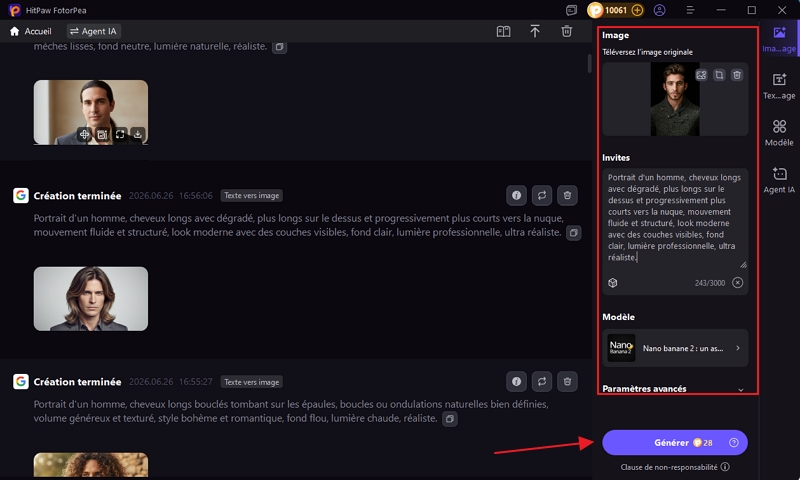
Task: Open the Image to image tab
Action: (779, 40)
